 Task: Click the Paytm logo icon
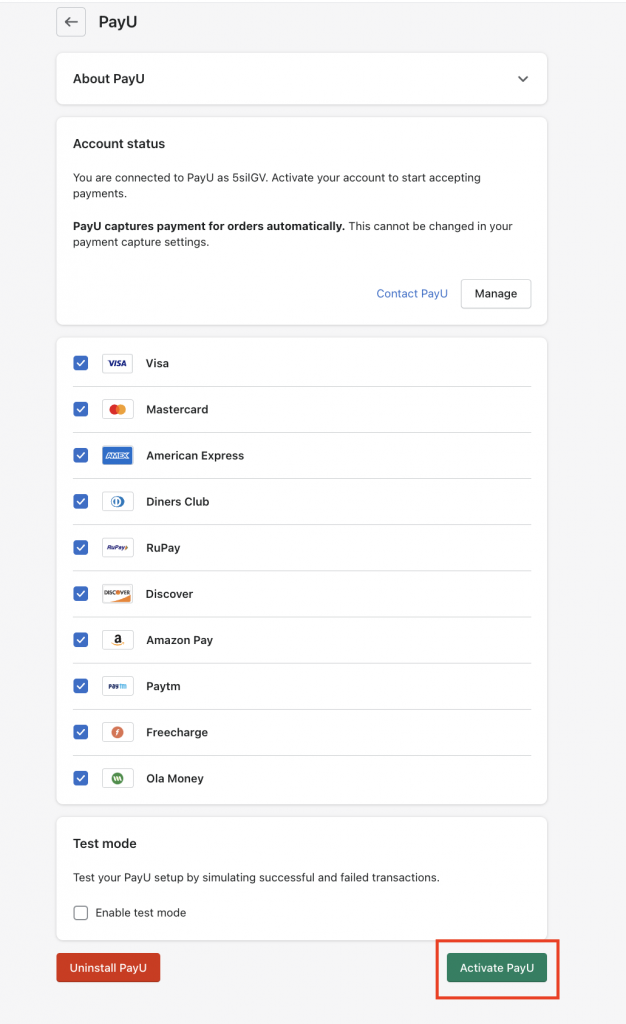117,686
